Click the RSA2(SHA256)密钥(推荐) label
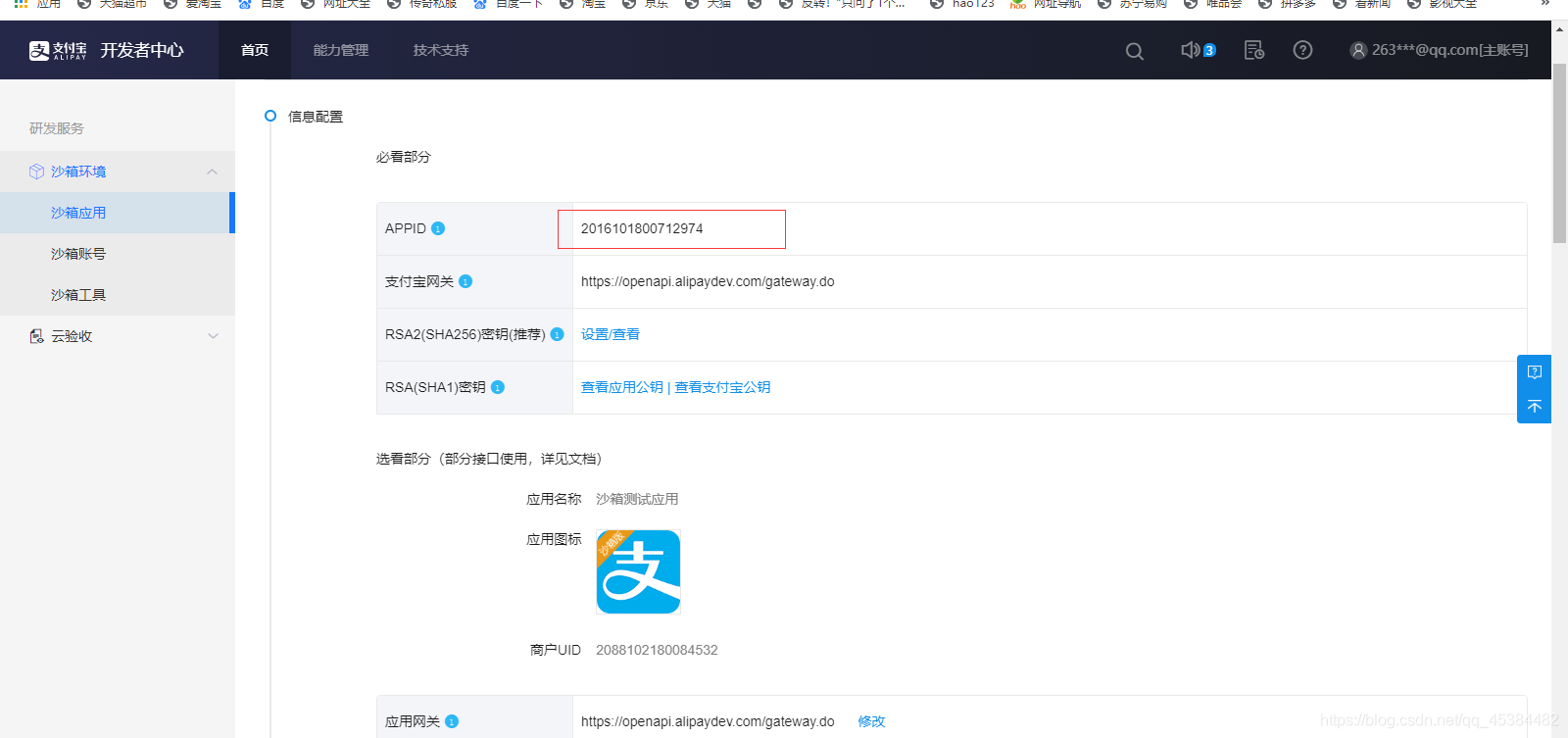The width and height of the screenshot is (1568, 738). tap(465, 334)
